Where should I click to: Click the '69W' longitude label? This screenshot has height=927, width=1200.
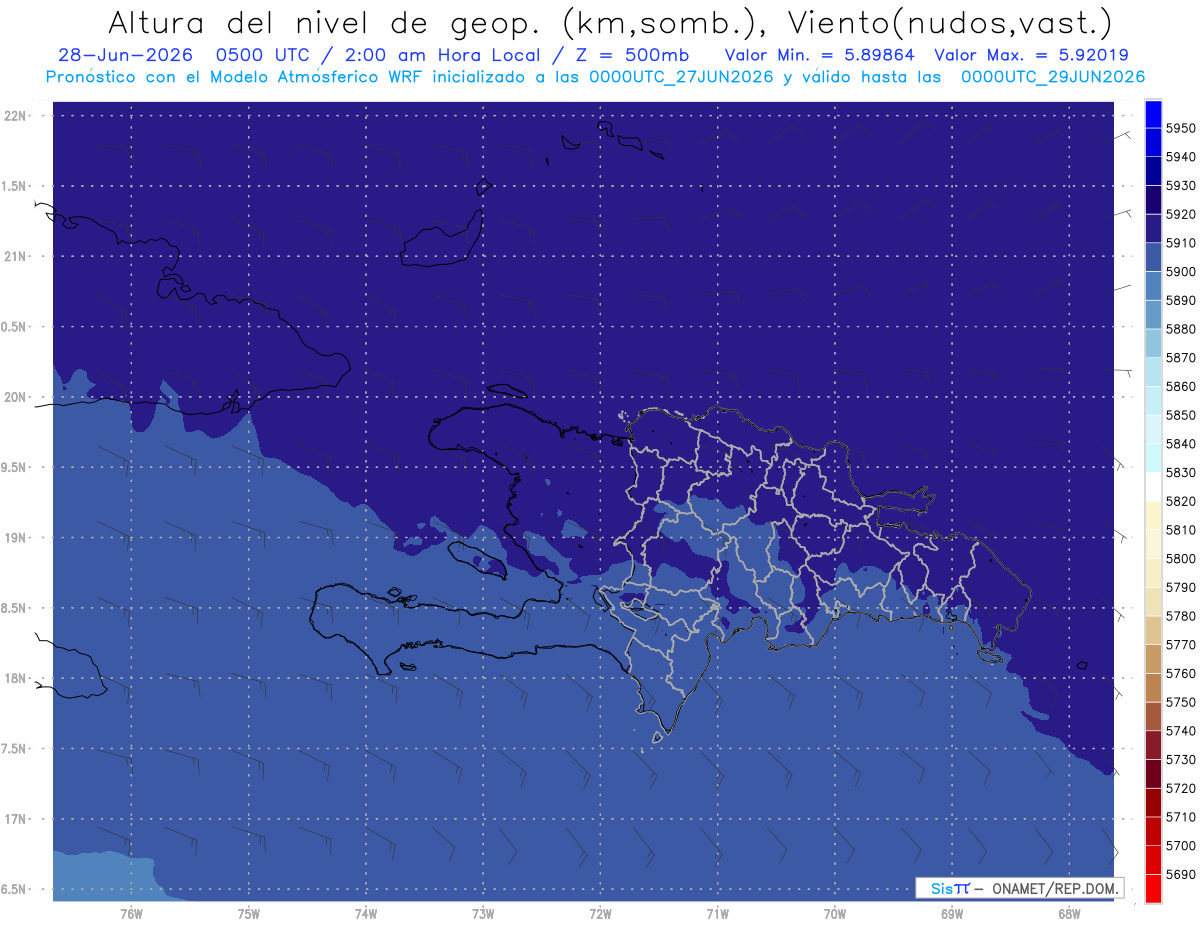click(x=952, y=913)
